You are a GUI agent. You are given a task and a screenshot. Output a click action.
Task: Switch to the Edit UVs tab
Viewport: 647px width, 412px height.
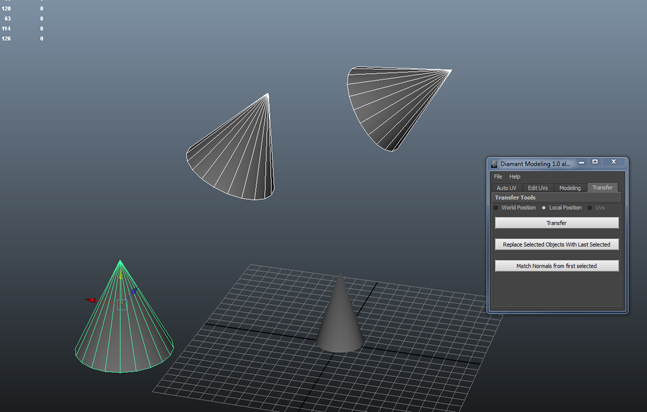(x=538, y=188)
